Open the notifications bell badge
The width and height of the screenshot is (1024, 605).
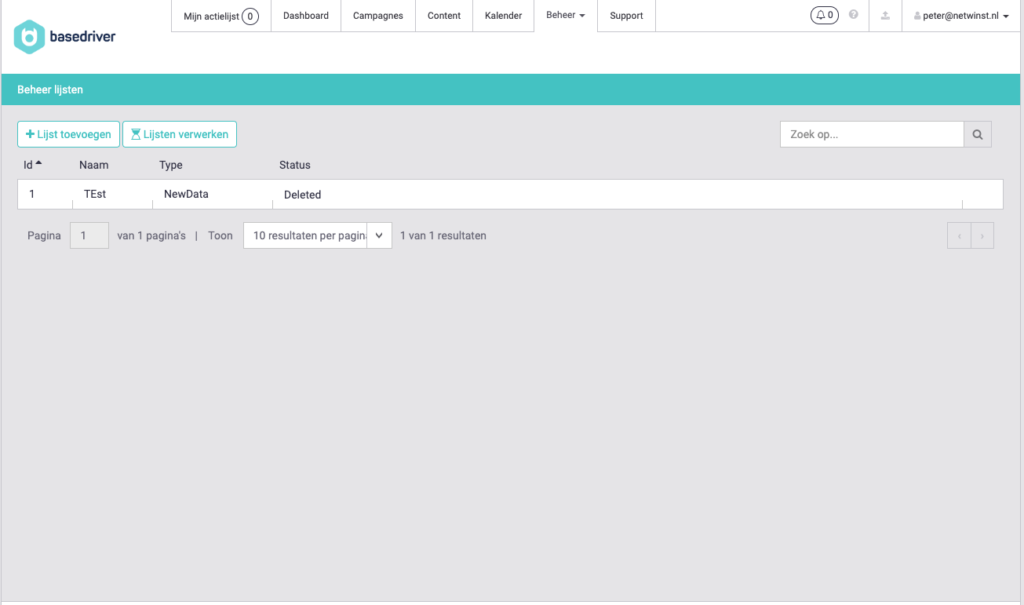824,15
